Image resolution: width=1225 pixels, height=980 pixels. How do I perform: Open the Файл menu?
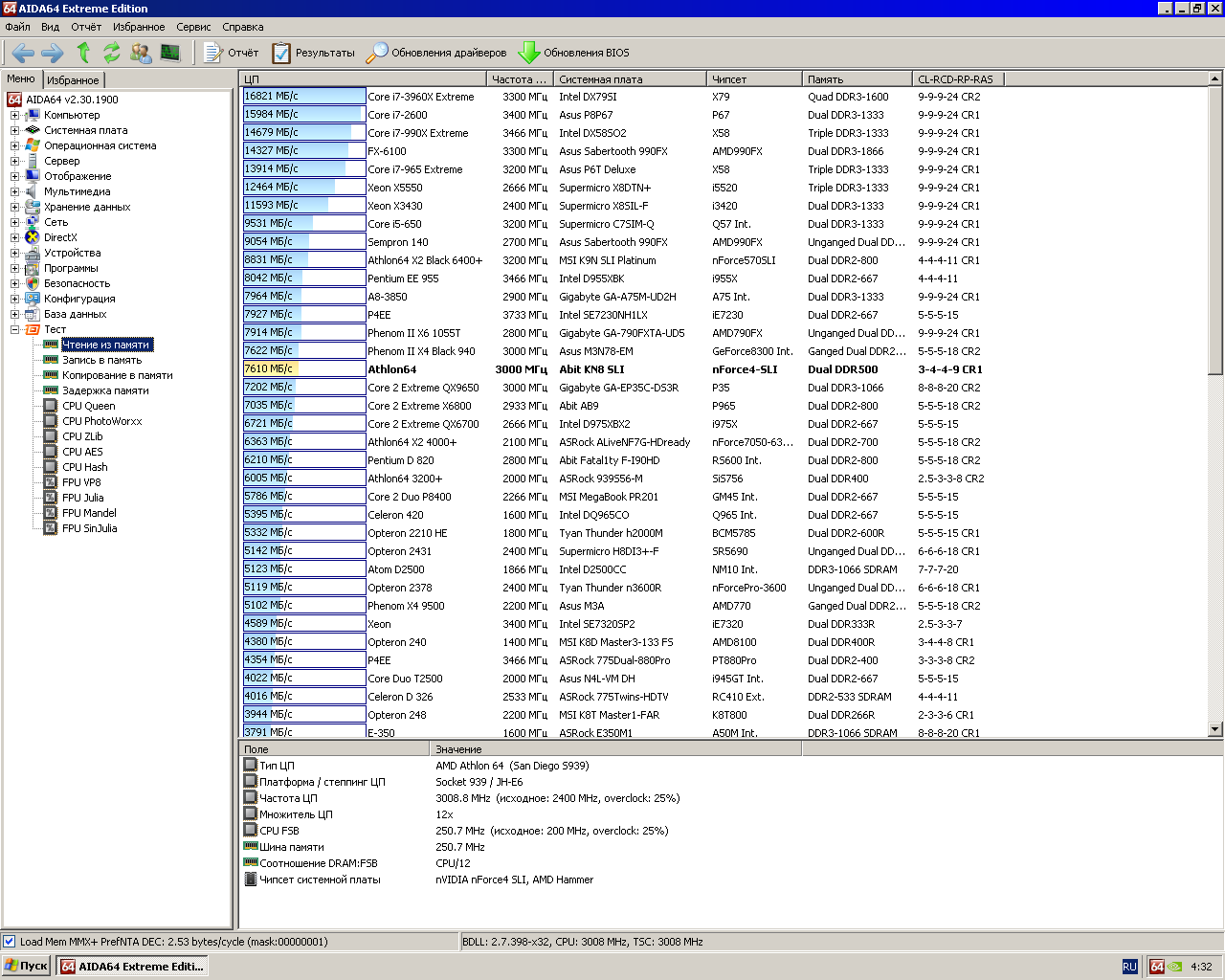coord(17,27)
